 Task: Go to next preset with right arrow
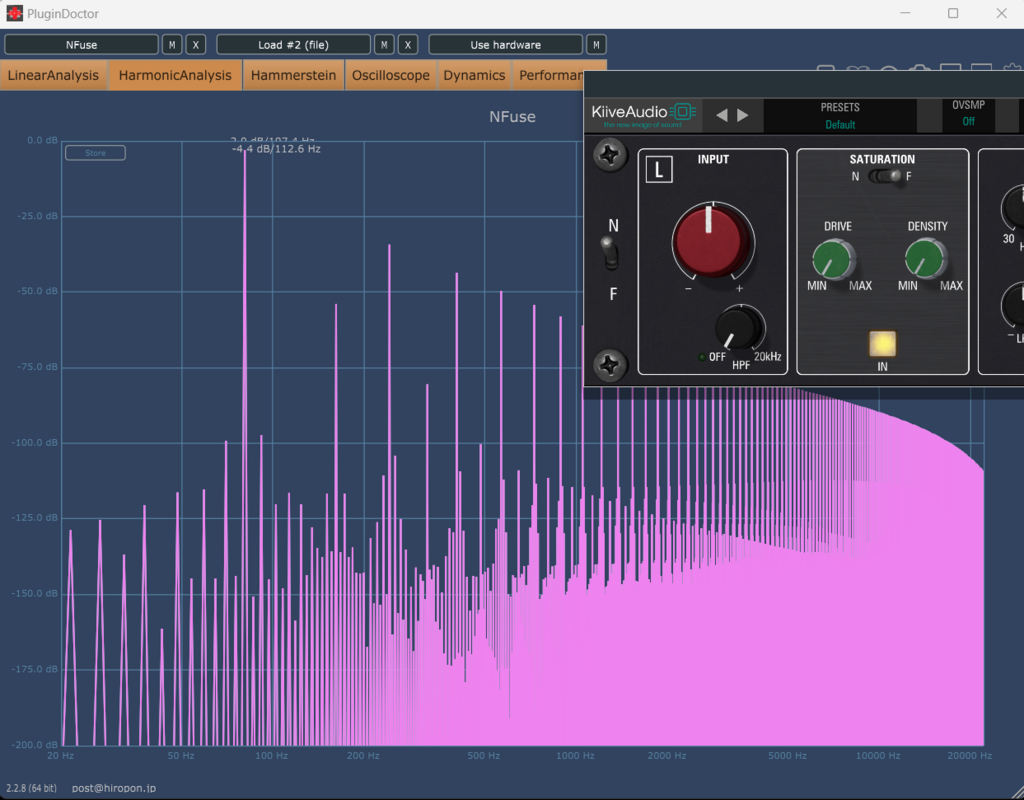pos(743,115)
